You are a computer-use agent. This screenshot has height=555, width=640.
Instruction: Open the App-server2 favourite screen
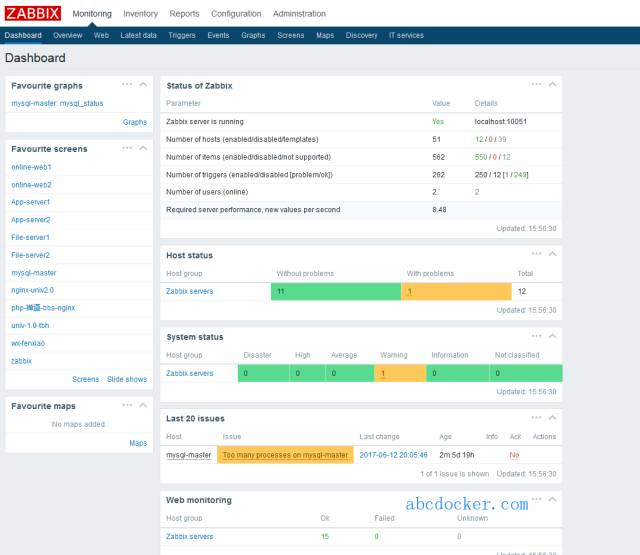pos(31,220)
